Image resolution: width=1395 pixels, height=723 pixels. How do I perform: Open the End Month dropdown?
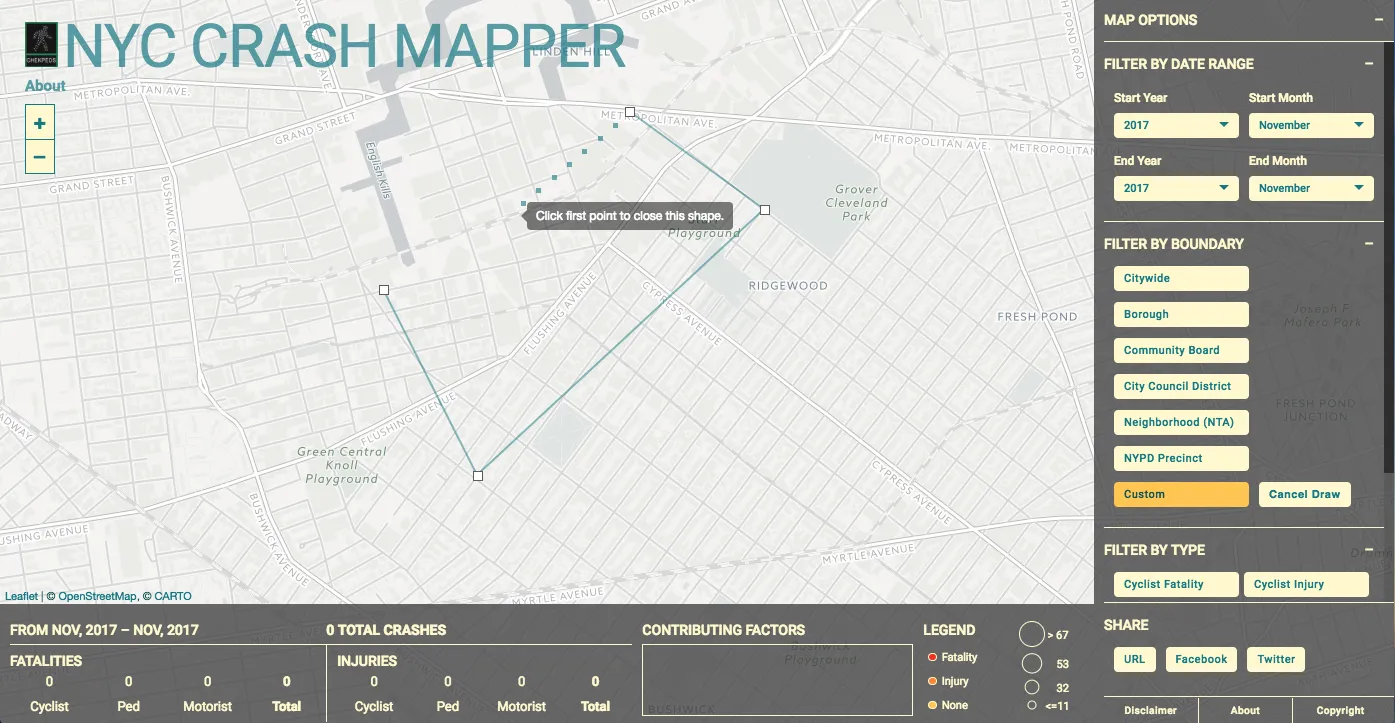point(1311,188)
